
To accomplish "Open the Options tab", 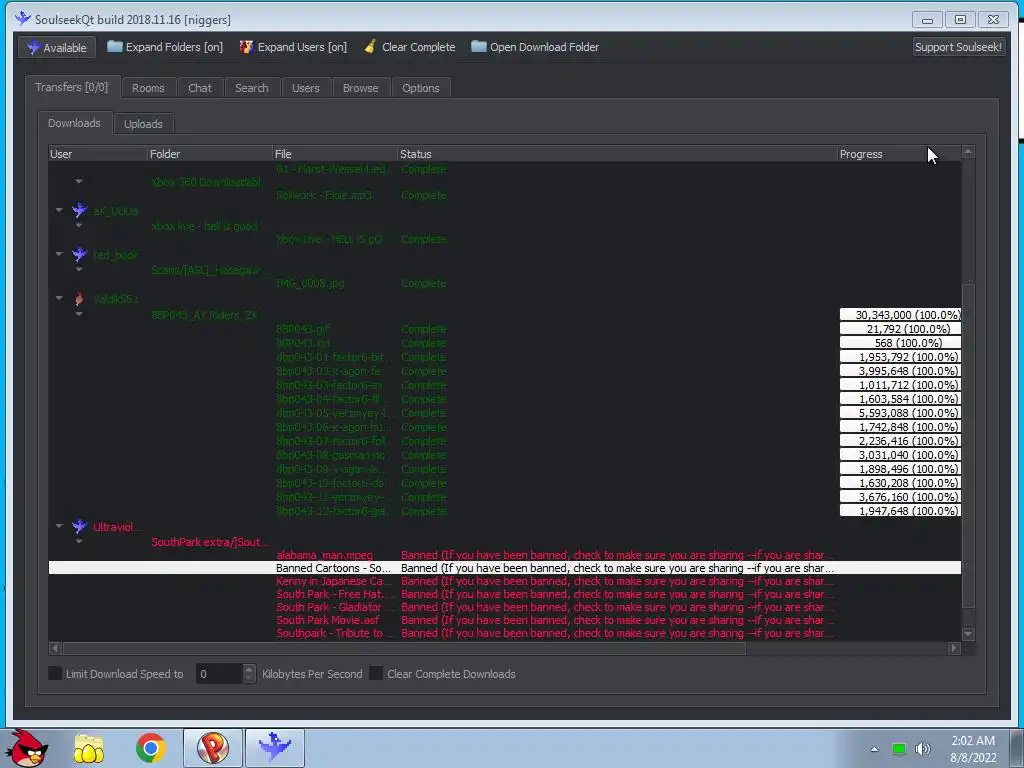I will 421,88.
